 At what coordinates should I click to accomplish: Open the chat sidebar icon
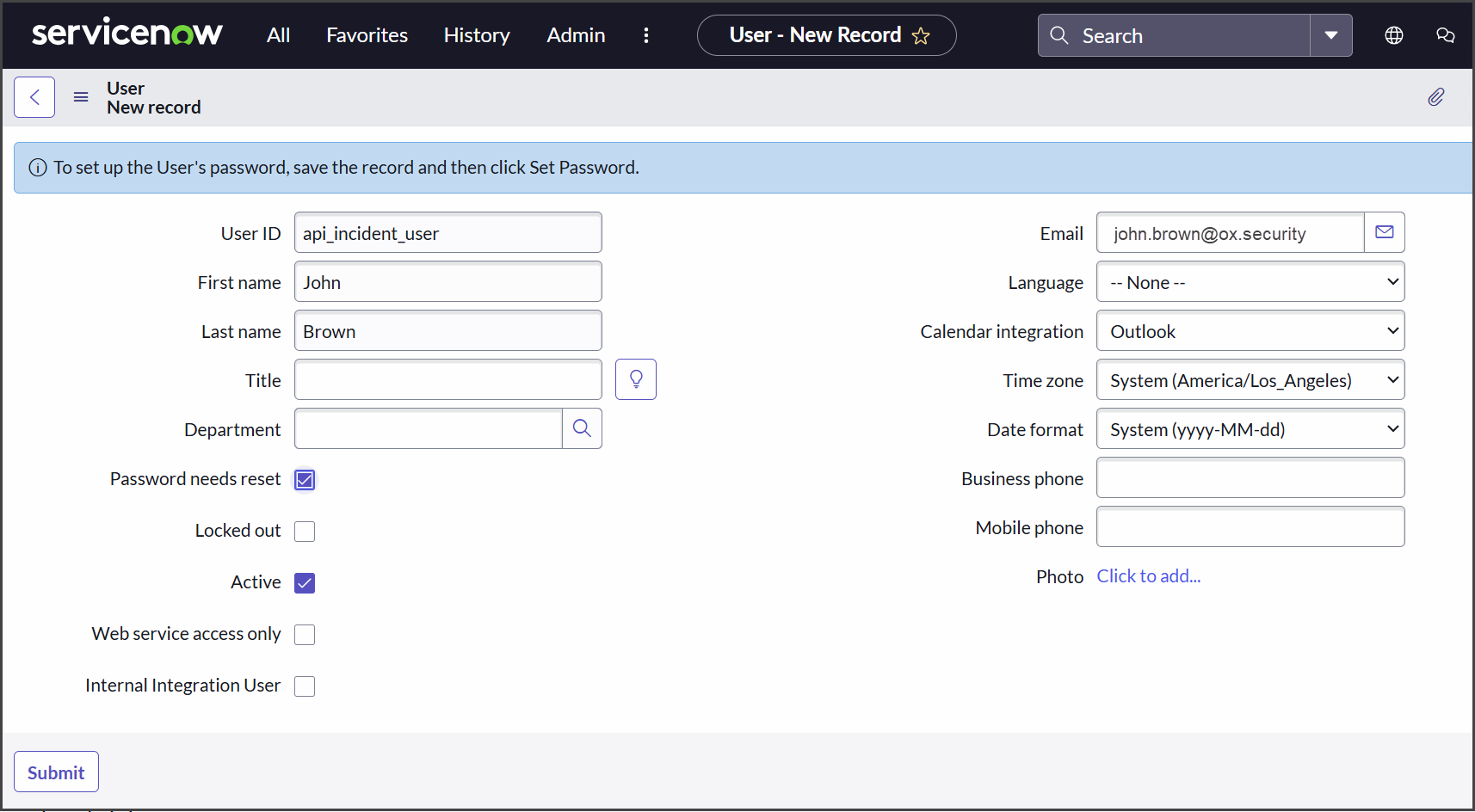[1445, 35]
